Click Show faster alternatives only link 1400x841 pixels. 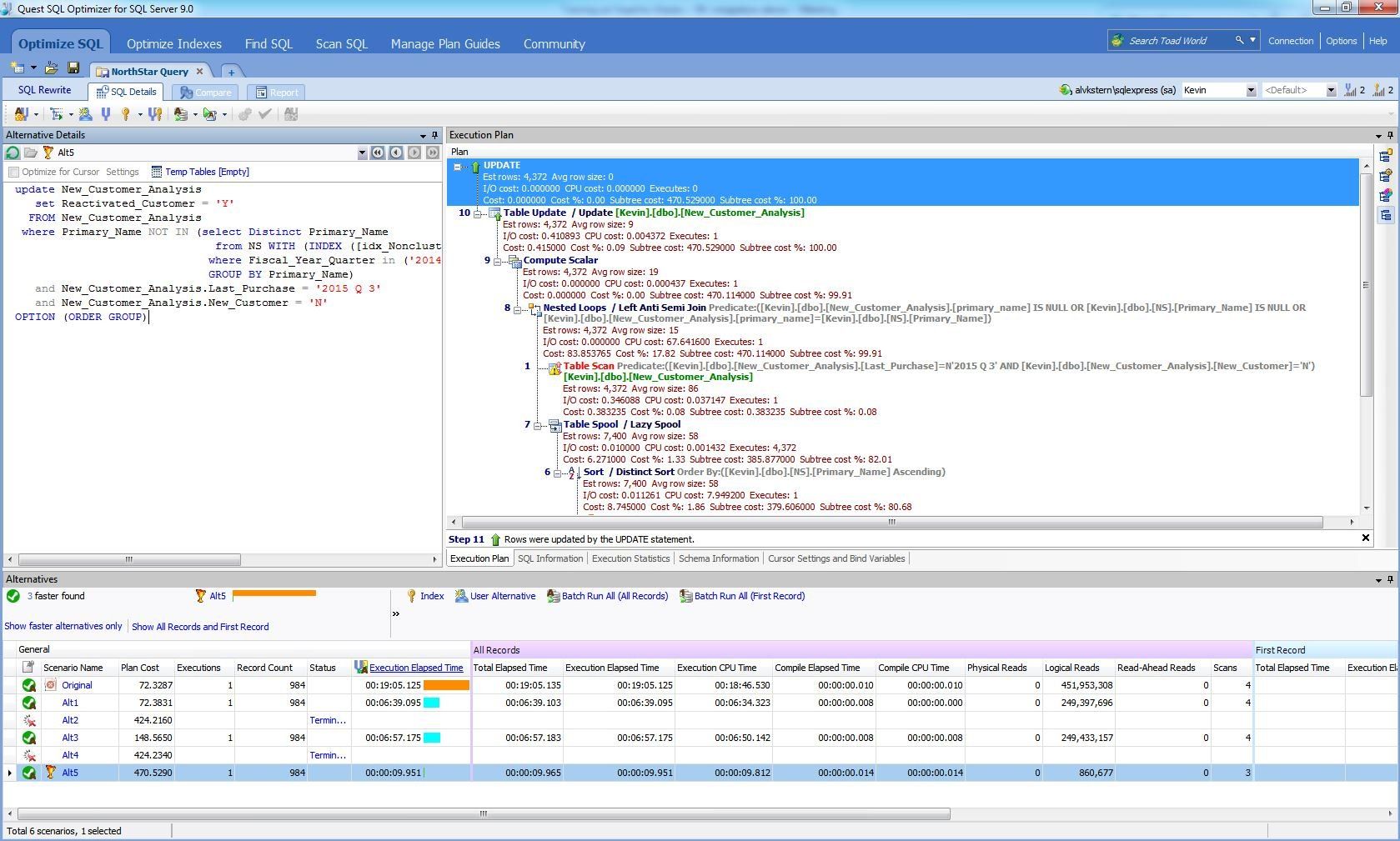(63, 626)
